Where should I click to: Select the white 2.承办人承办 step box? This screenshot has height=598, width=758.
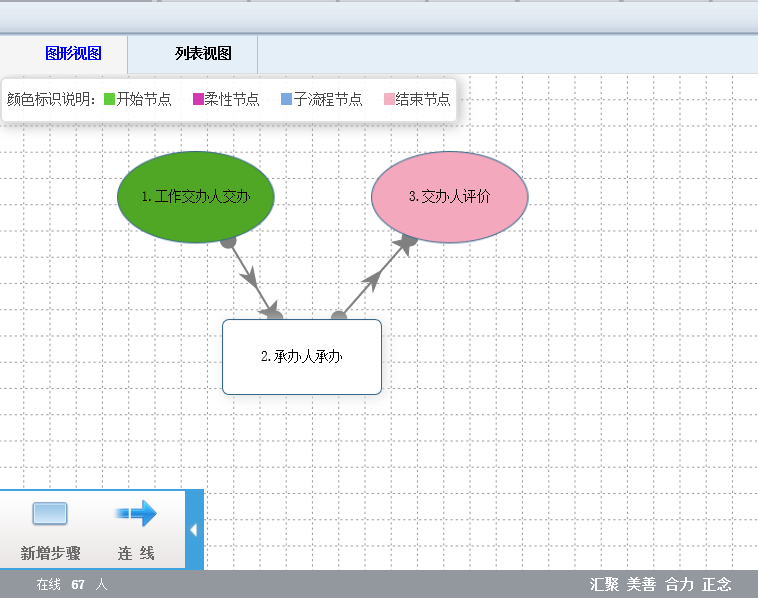point(302,357)
